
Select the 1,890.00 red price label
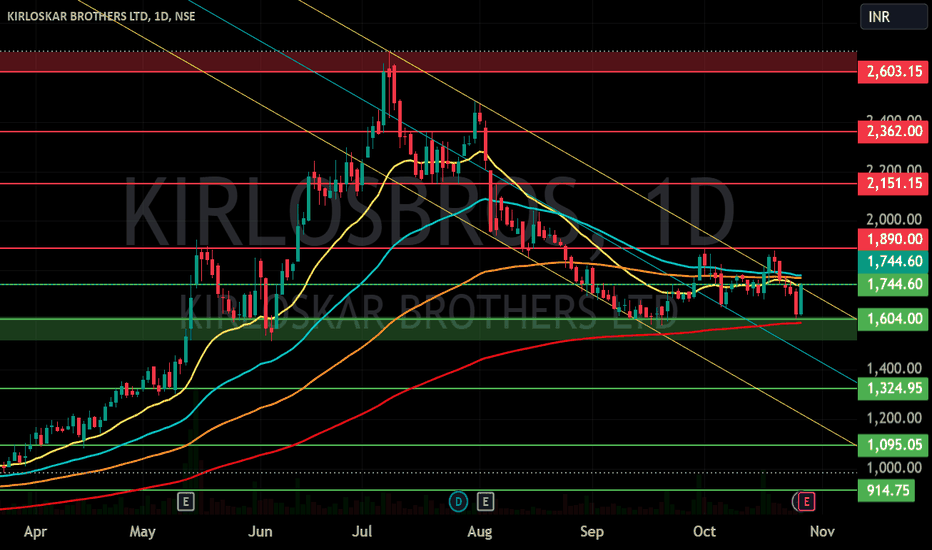893,239
